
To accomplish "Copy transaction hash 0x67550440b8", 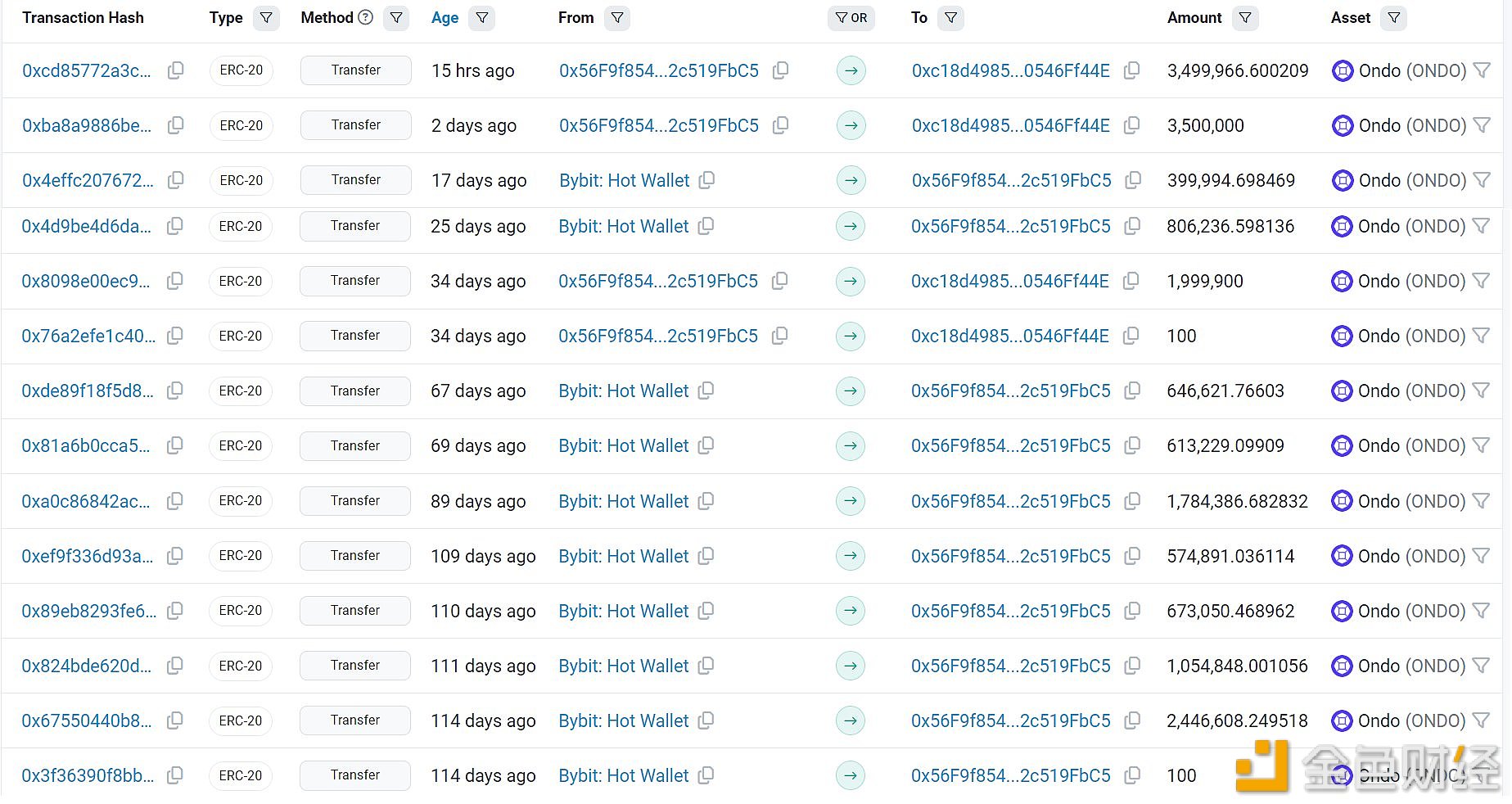I will (174, 720).
